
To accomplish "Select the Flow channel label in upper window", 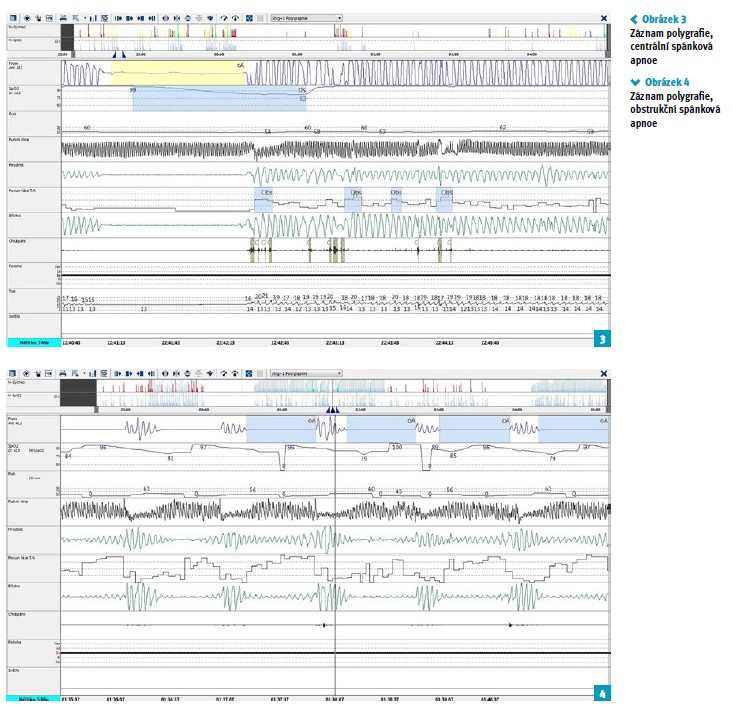I will (x=14, y=65).
